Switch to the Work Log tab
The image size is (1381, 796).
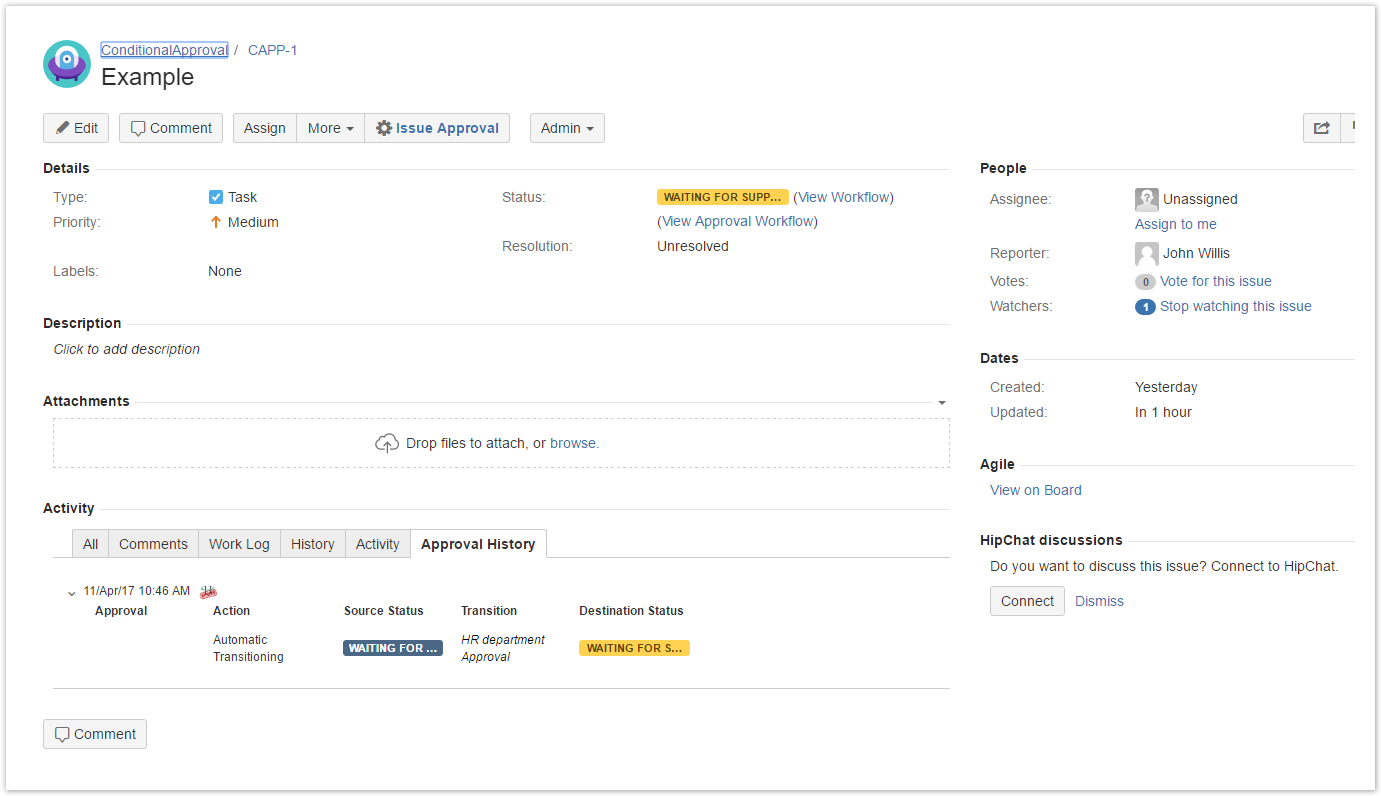click(x=239, y=544)
